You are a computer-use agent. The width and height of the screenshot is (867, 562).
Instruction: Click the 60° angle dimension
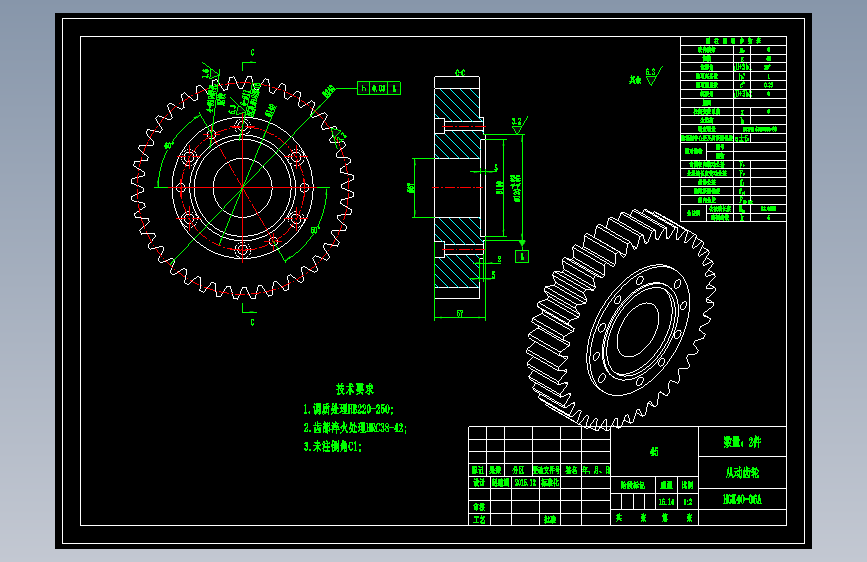pyautogui.click(x=315, y=230)
